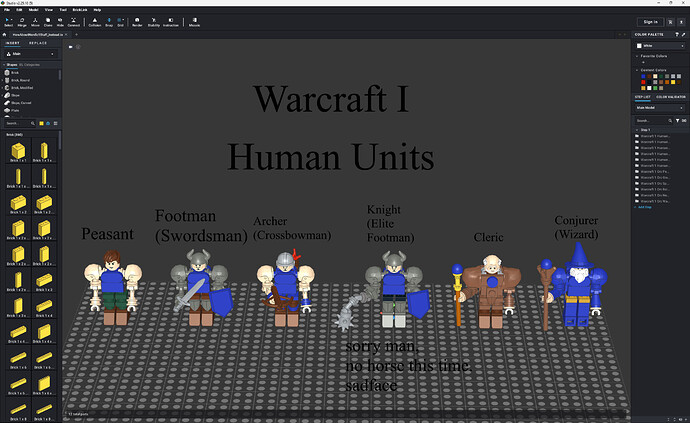Open the View menu
Screen dimensions: 690x423
pos(49,10)
